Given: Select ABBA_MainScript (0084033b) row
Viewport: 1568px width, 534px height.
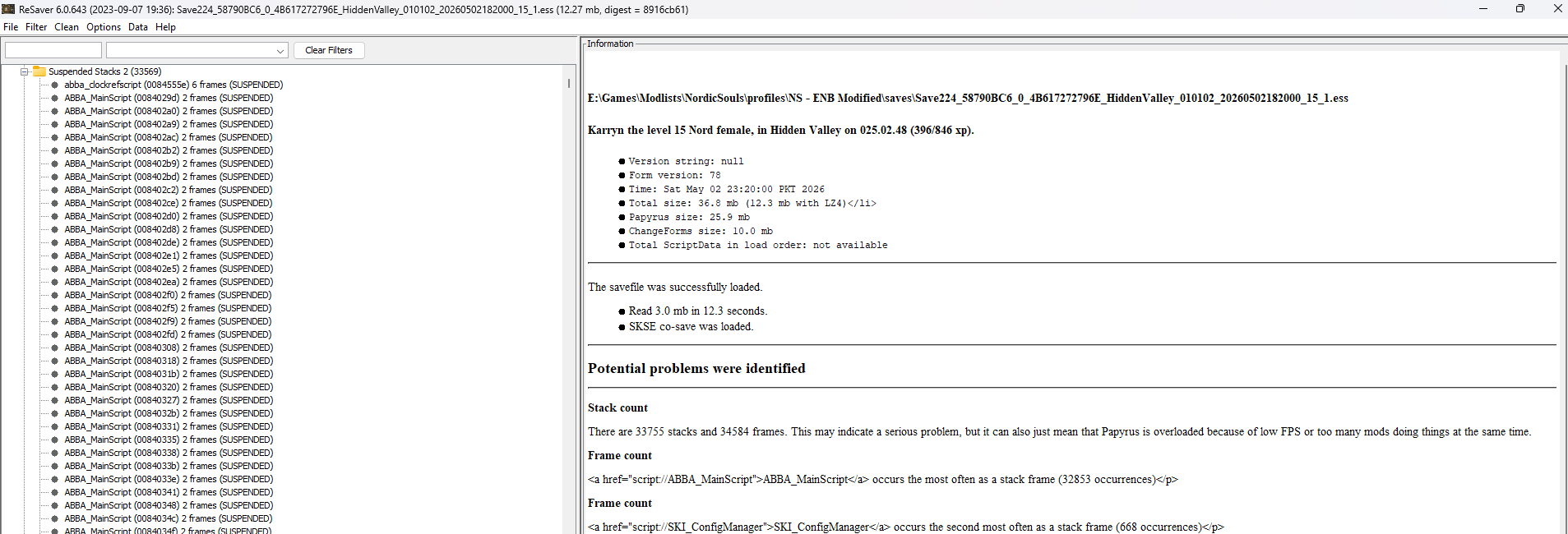Looking at the screenshot, I should tap(169, 466).
